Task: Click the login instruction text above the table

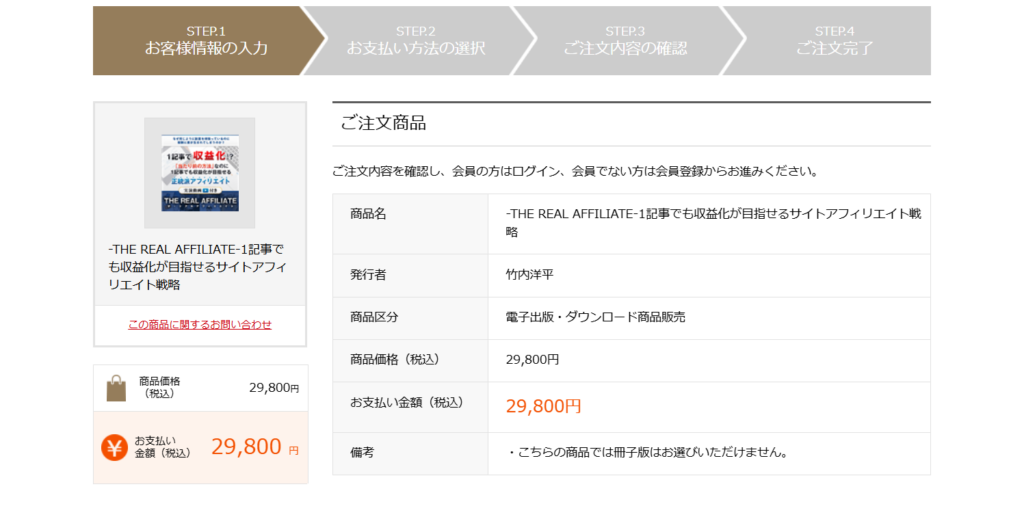Action: pos(575,171)
